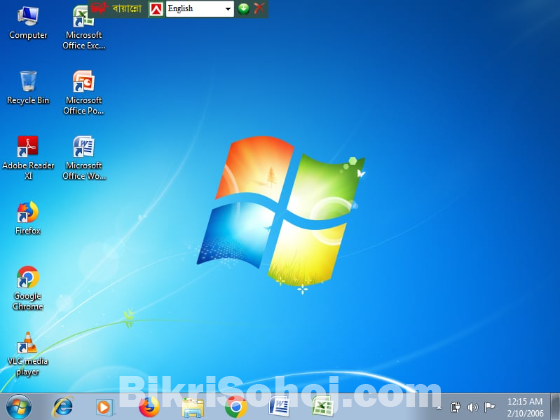
Task: Launch Firefox from the taskbar
Action: click(149, 407)
